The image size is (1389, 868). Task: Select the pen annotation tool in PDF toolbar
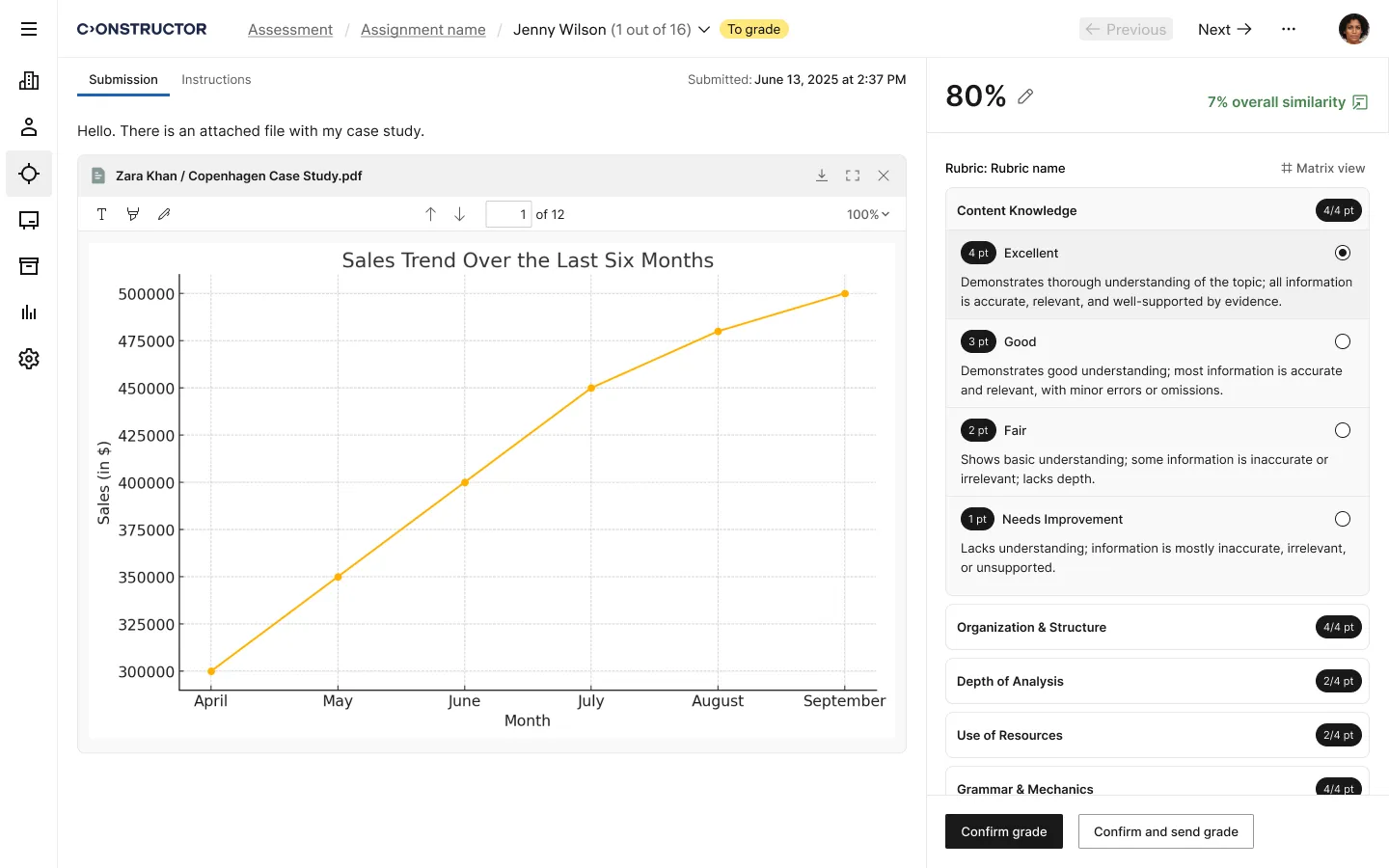[x=164, y=214]
